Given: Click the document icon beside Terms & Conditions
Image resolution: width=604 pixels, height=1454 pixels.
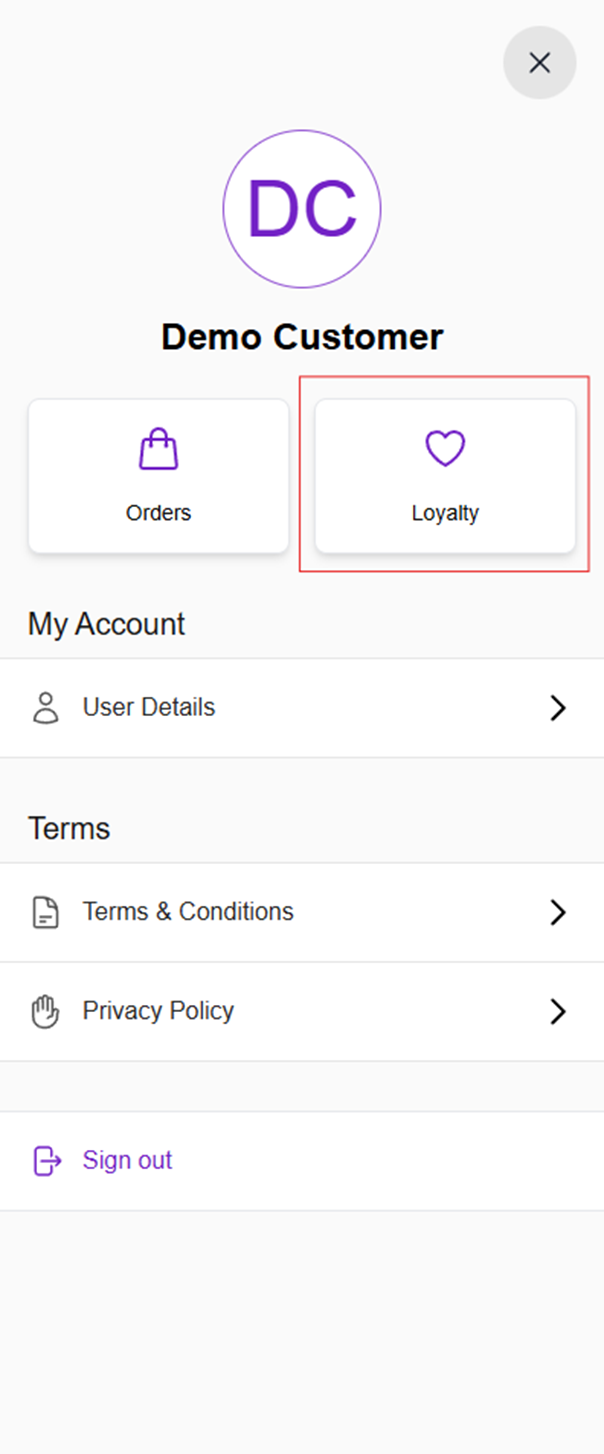Looking at the screenshot, I should tap(46, 912).
